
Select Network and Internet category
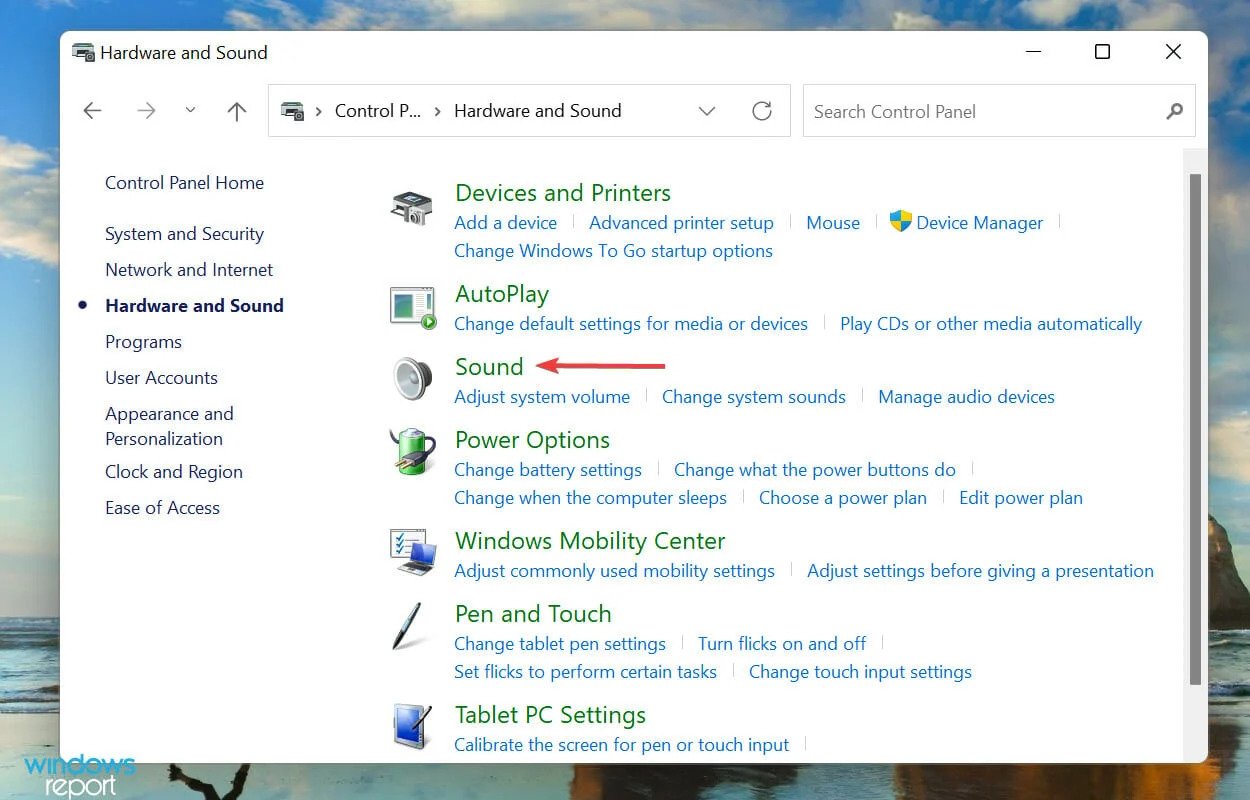click(x=189, y=270)
